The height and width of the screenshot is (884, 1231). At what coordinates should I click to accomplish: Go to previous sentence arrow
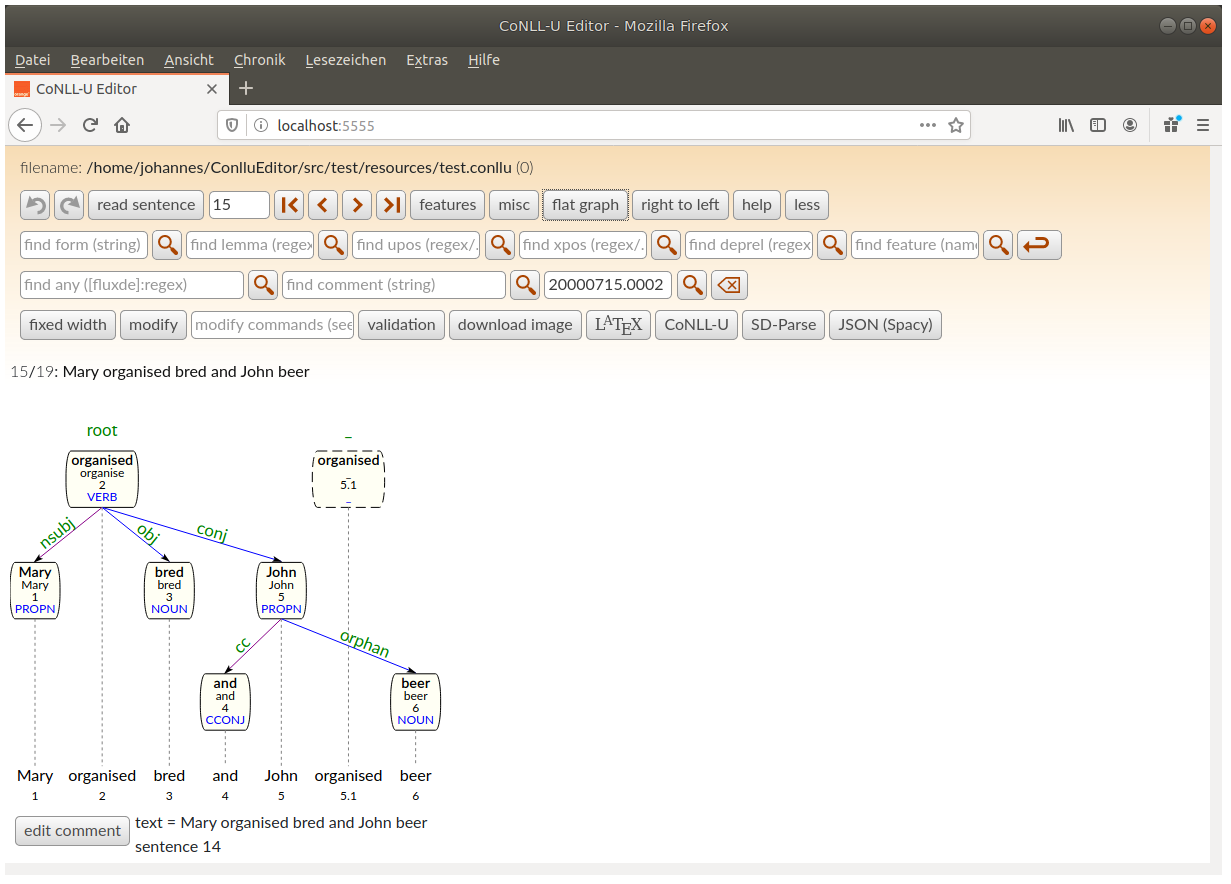tap(323, 205)
